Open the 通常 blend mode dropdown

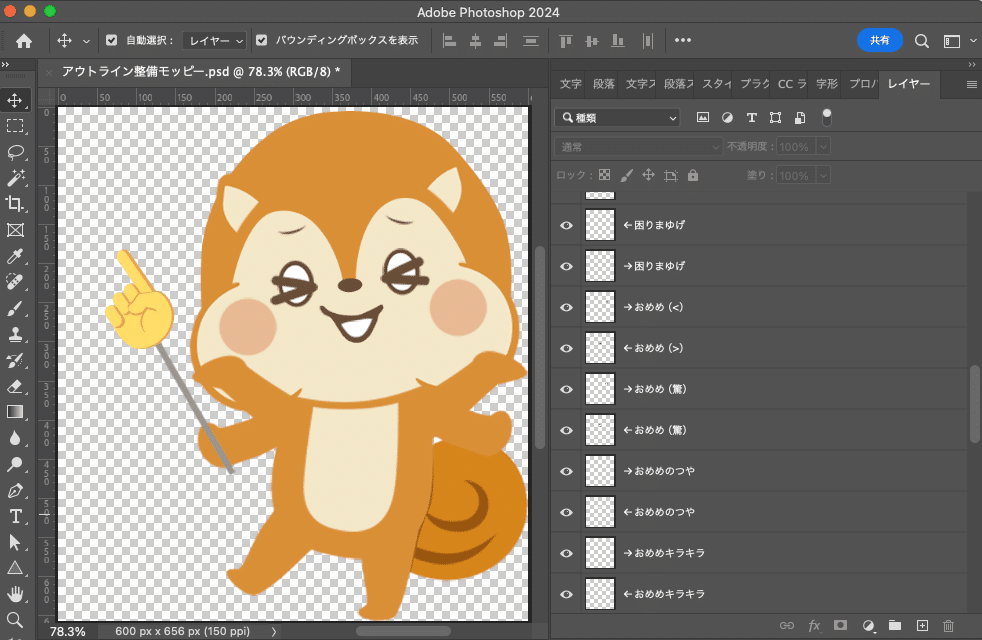pyautogui.click(x=638, y=147)
